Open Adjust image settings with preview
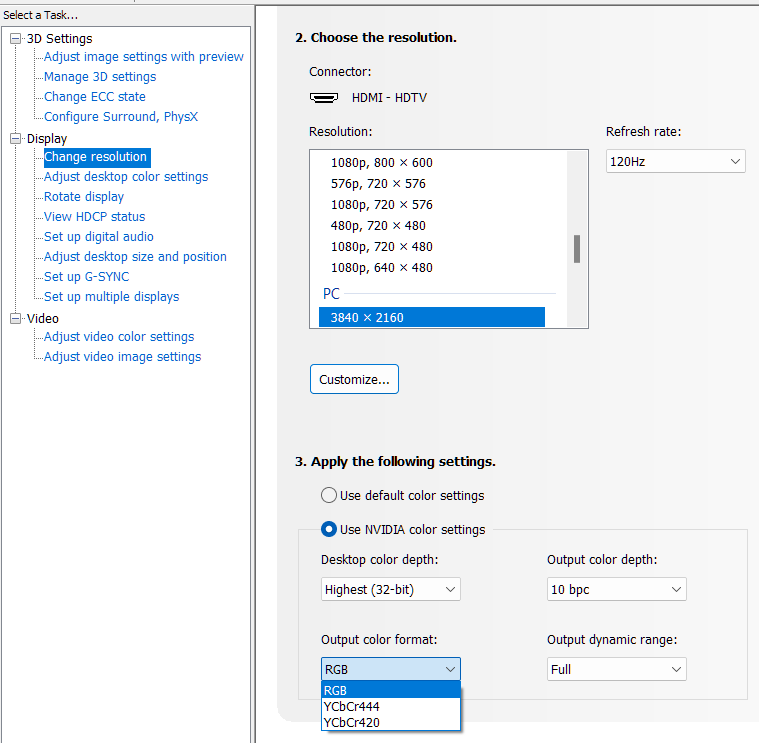This screenshot has width=759, height=743. 143,57
